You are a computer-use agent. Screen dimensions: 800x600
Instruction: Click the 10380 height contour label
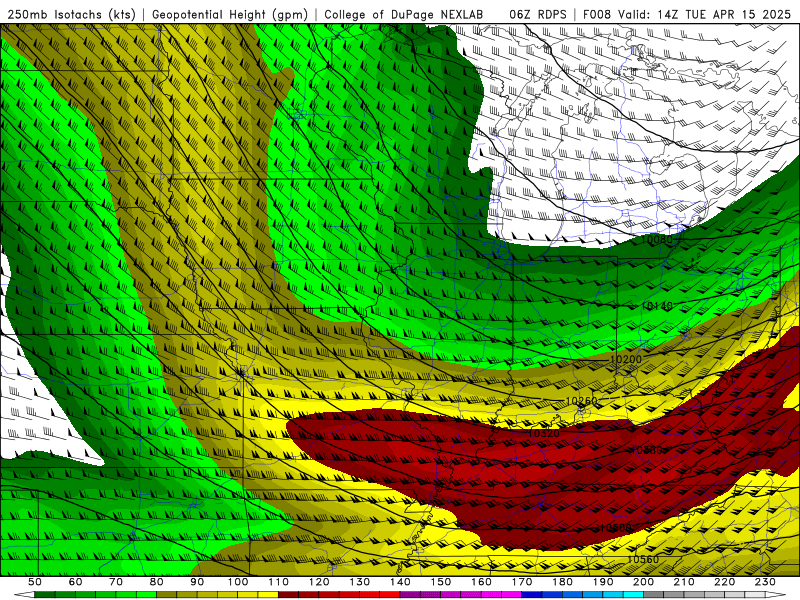point(646,450)
